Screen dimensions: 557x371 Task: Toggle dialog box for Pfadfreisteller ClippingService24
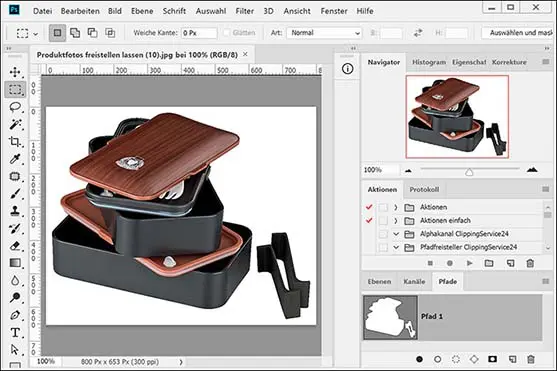(383, 247)
